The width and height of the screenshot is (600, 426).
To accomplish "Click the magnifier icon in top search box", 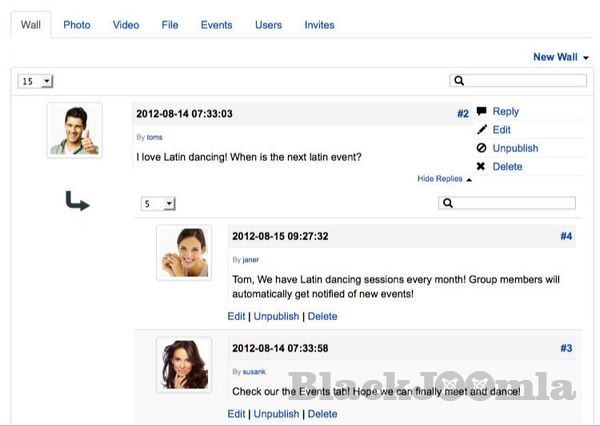I will (x=459, y=81).
